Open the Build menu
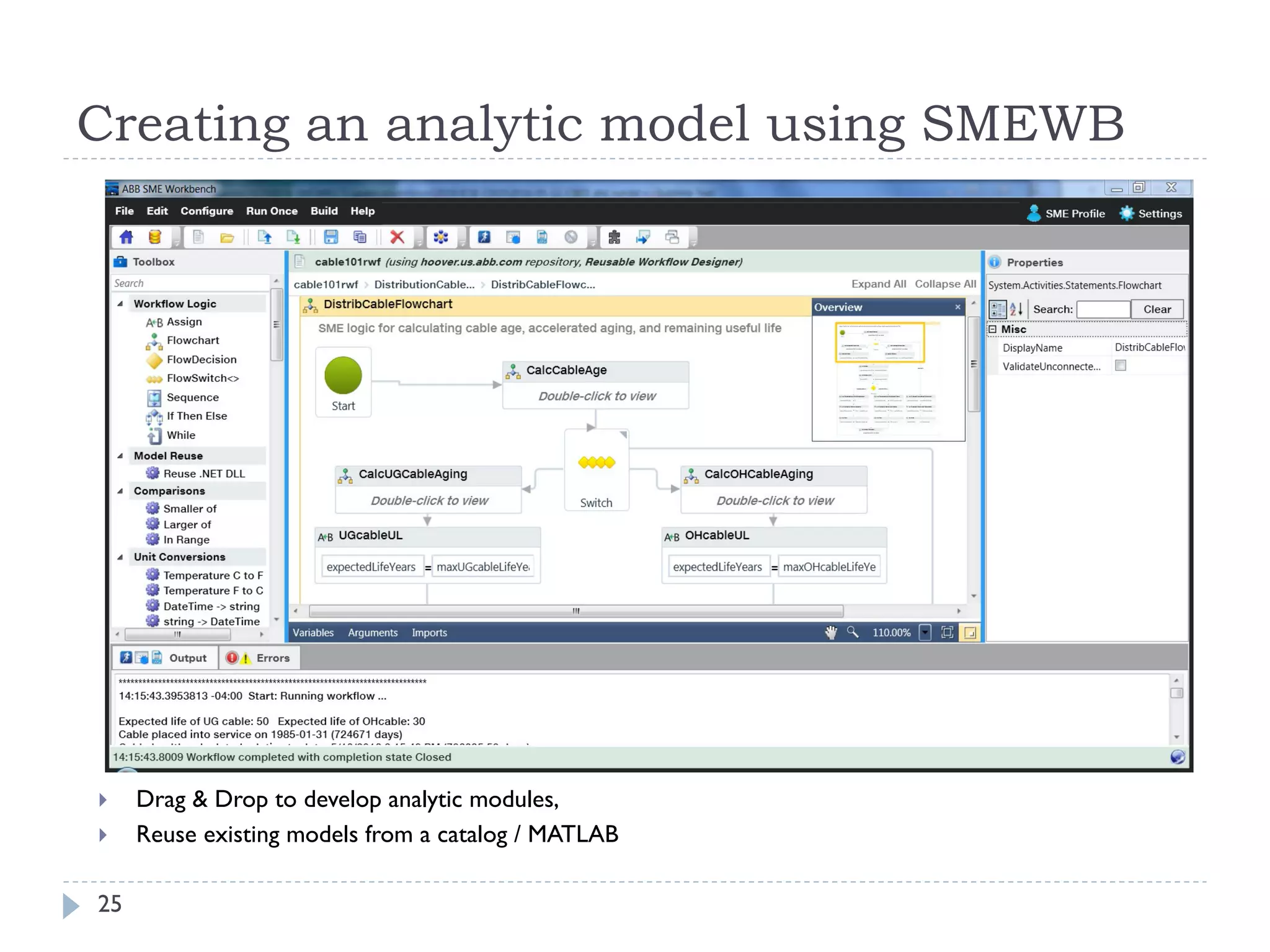 [x=324, y=211]
